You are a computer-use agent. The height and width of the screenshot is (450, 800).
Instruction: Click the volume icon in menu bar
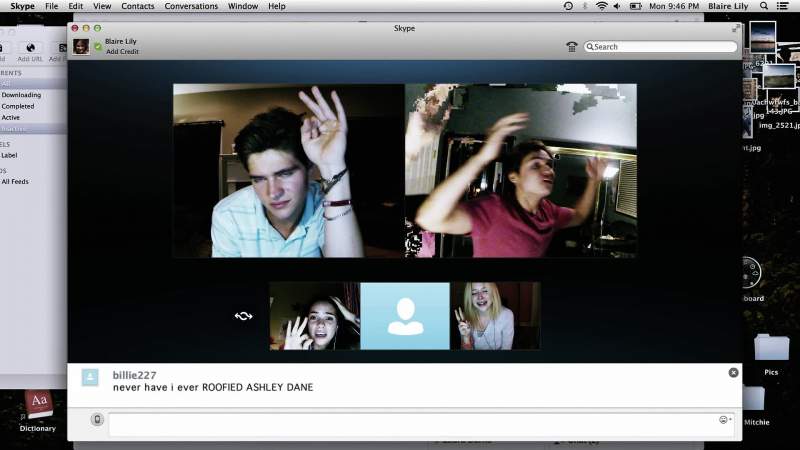coord(617,6)
